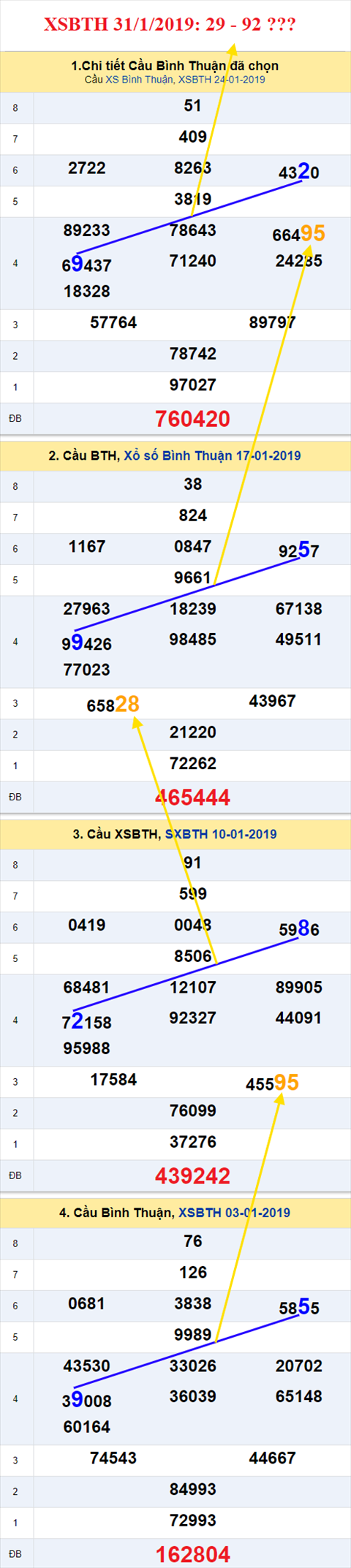
Task: Click the number 18328
Action: [x=87, y=291]
